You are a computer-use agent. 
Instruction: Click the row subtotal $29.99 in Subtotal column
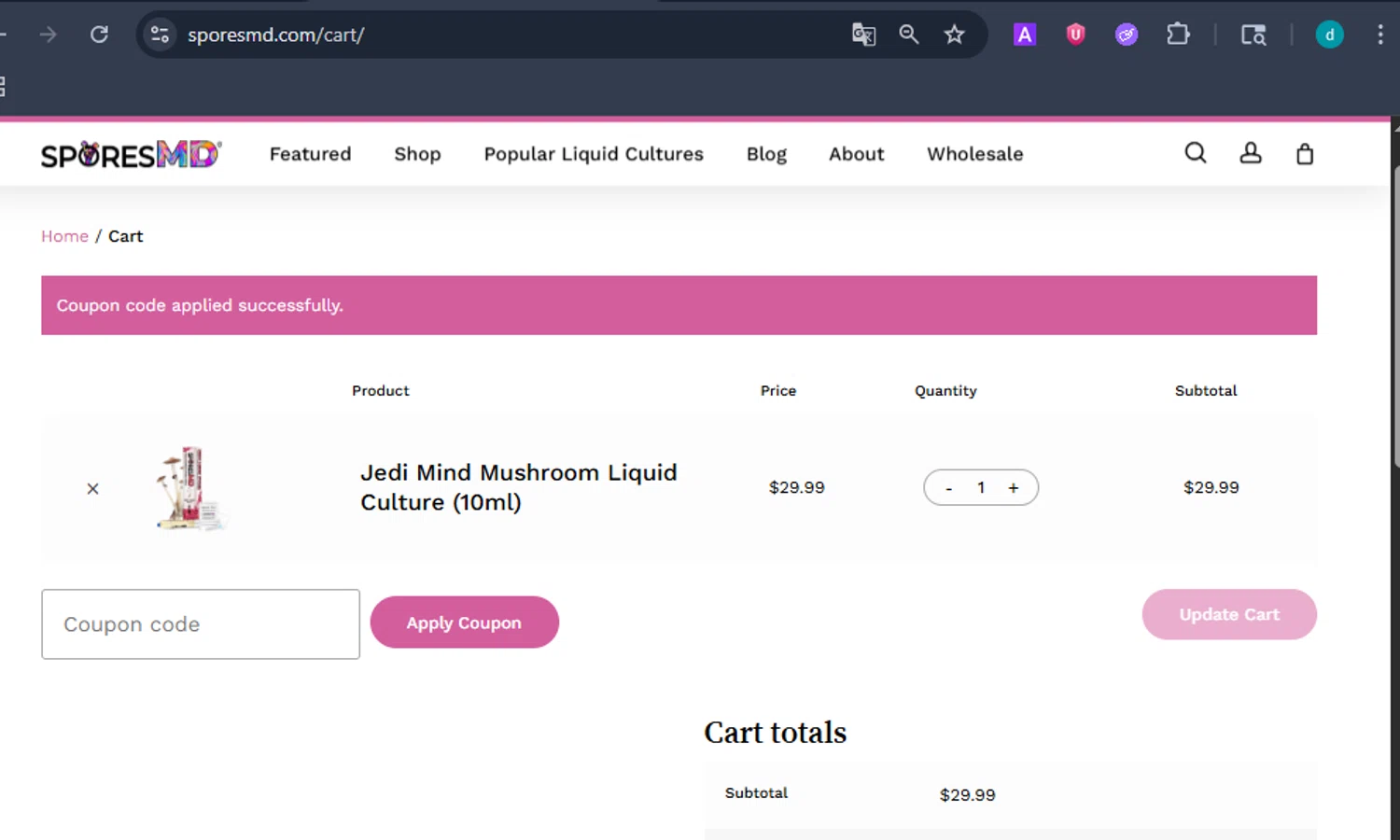(x=1211, y=487)
